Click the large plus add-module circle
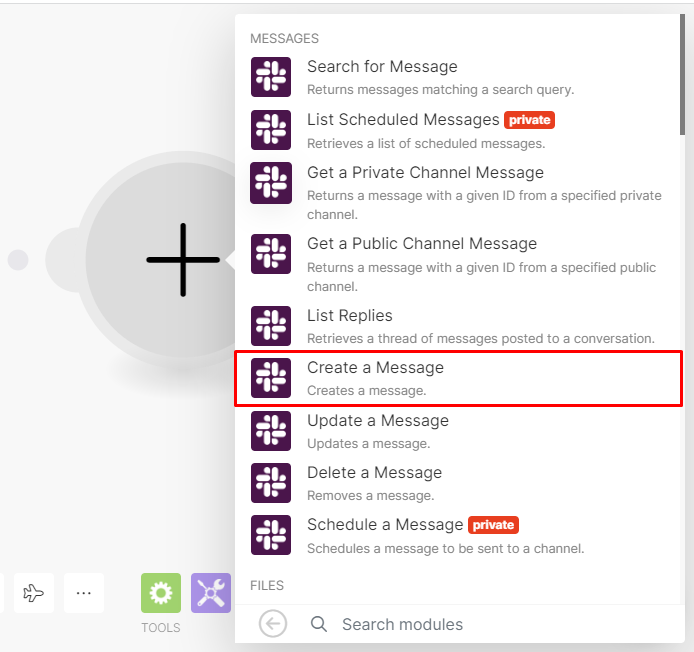694x652 pixels. click(x=183, y=260)
